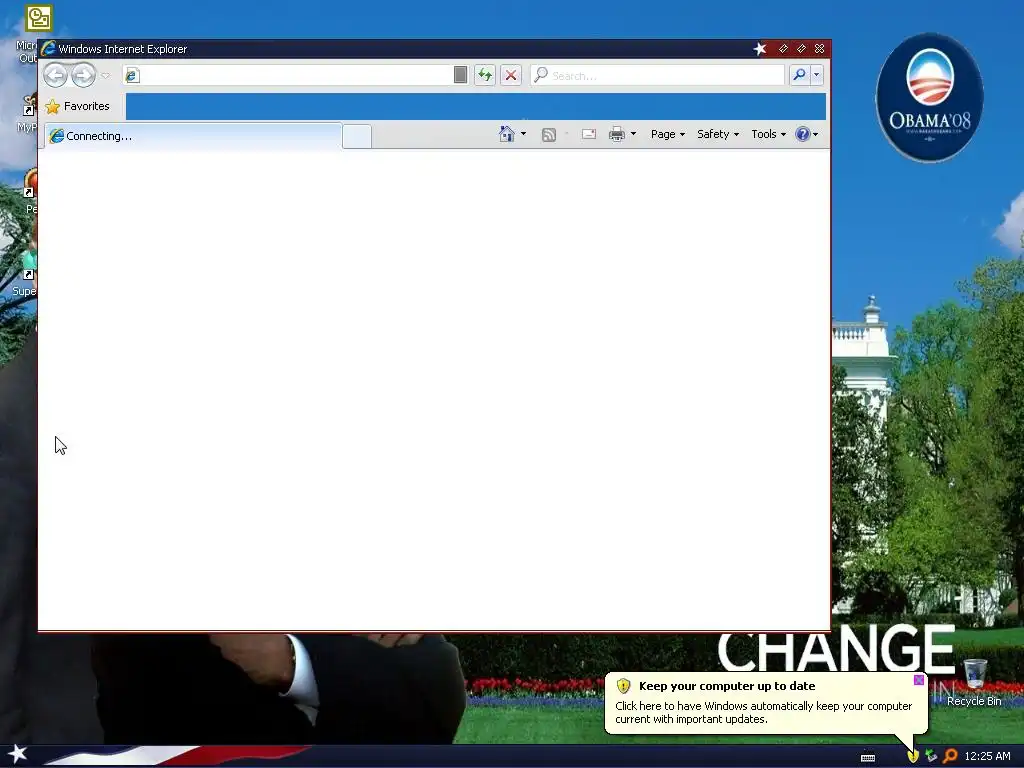Click the yellow Windows Update shield tray icon

[912, 756]
